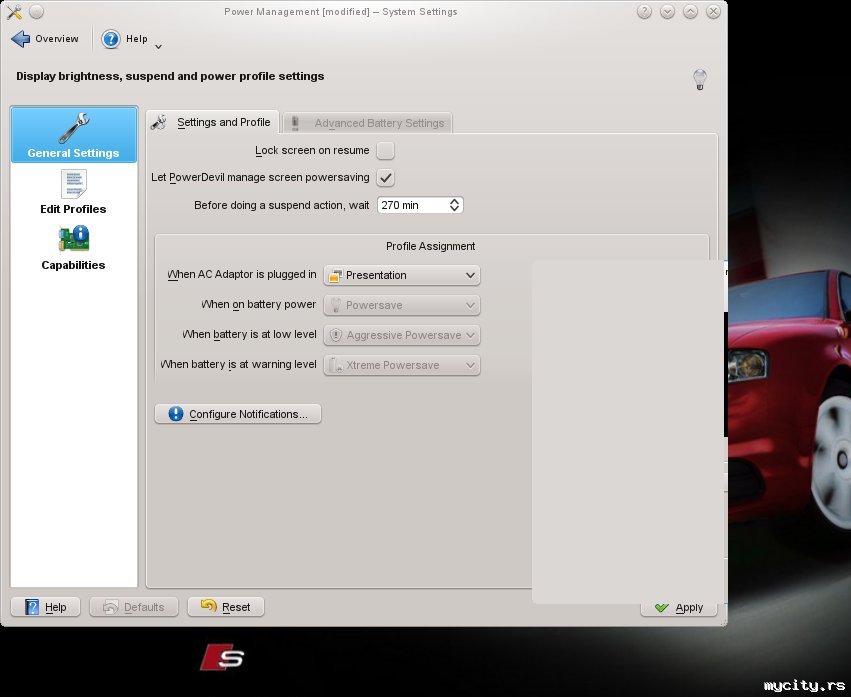851x697 pixels.
Task: Click the Overview back arrow icon
Action: pyautogui.click(x=21, y=39)
